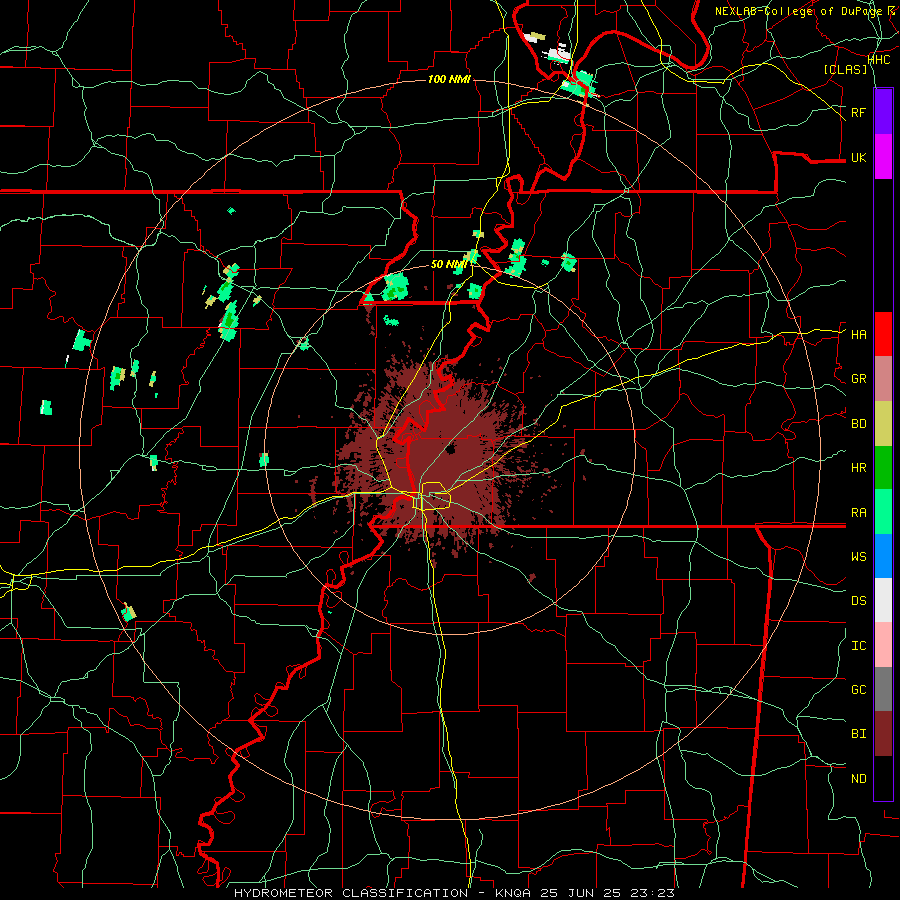Click the HR legend label

coord(858,468)
